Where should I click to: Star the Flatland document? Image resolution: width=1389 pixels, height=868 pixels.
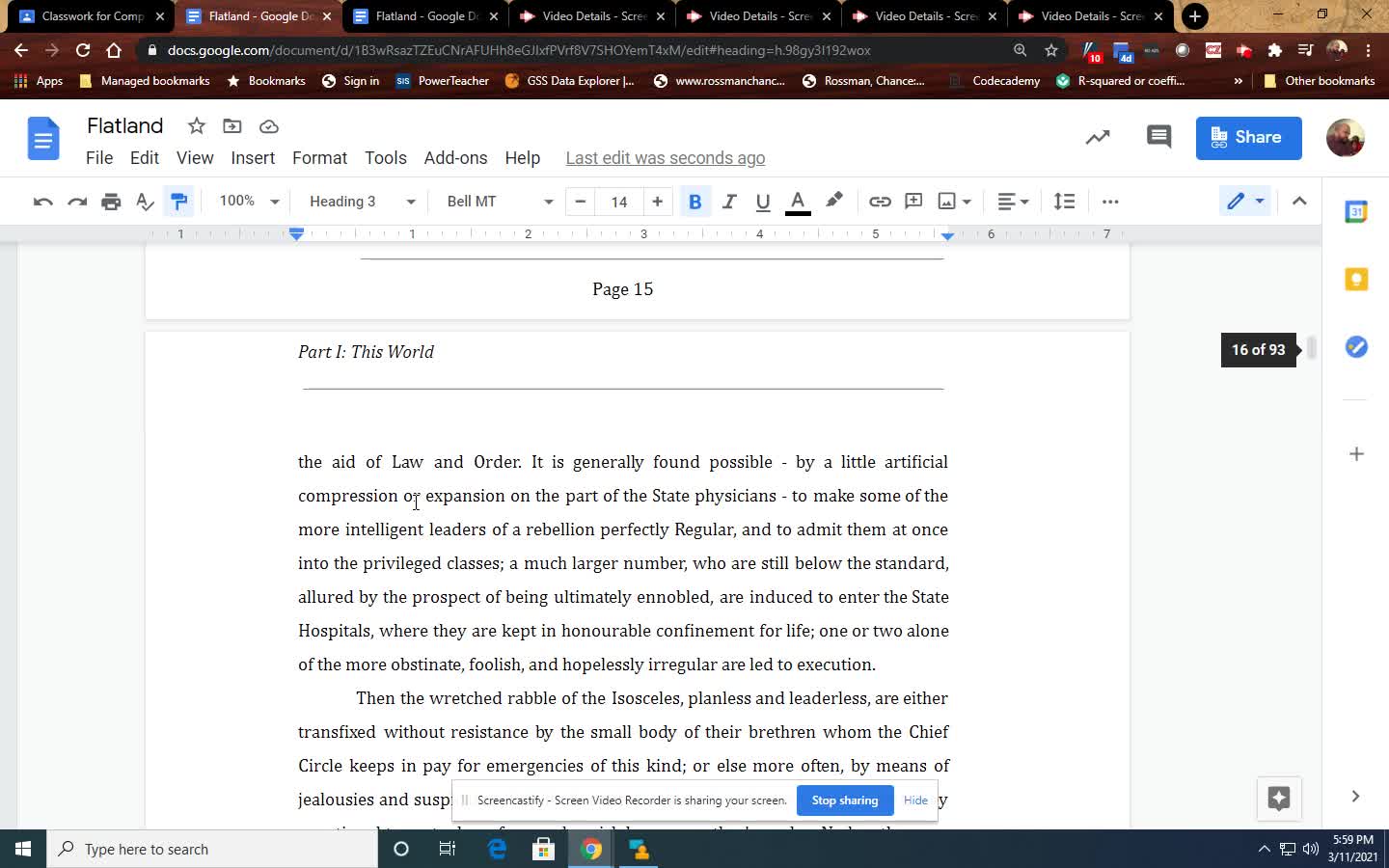[x=197, y=126]
